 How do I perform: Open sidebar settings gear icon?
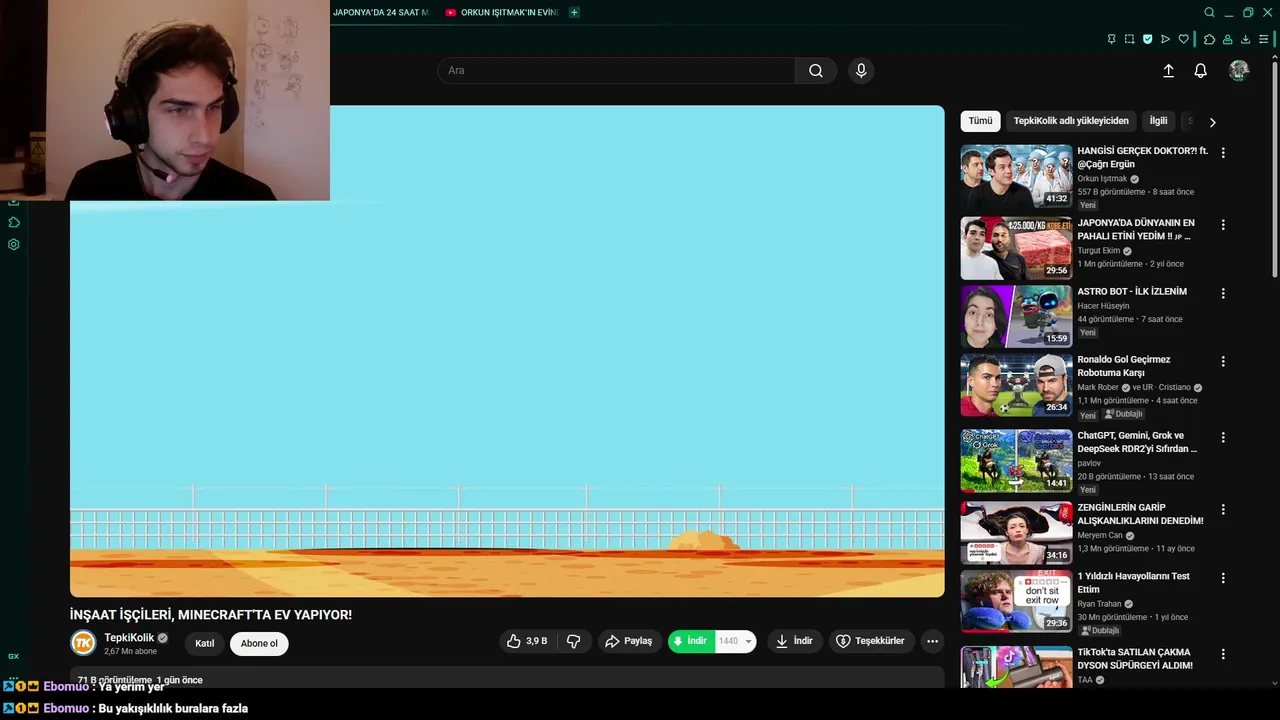click(x=14, y=244)
